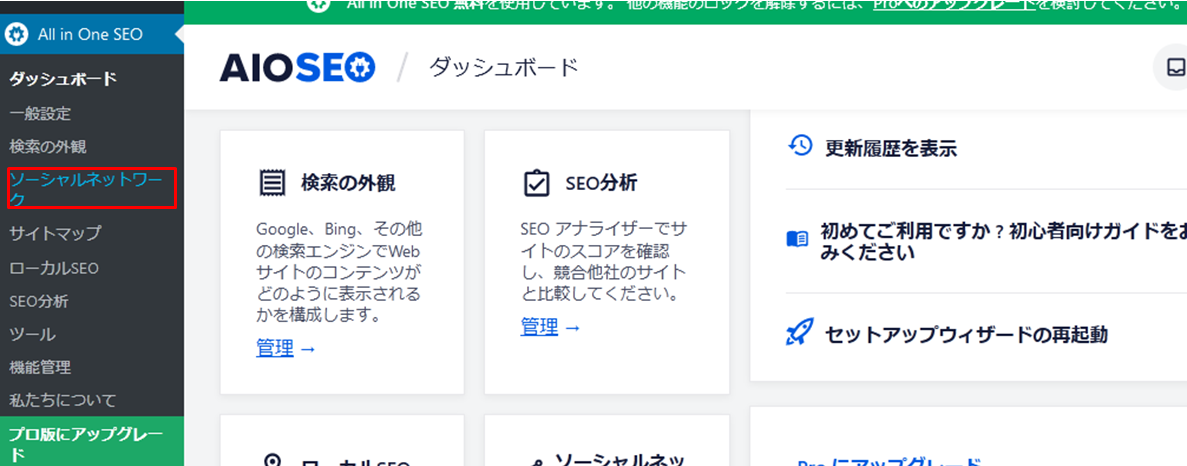Click 検索の外観 card heading
This screenshot has height=466, width=1187.
348,183
